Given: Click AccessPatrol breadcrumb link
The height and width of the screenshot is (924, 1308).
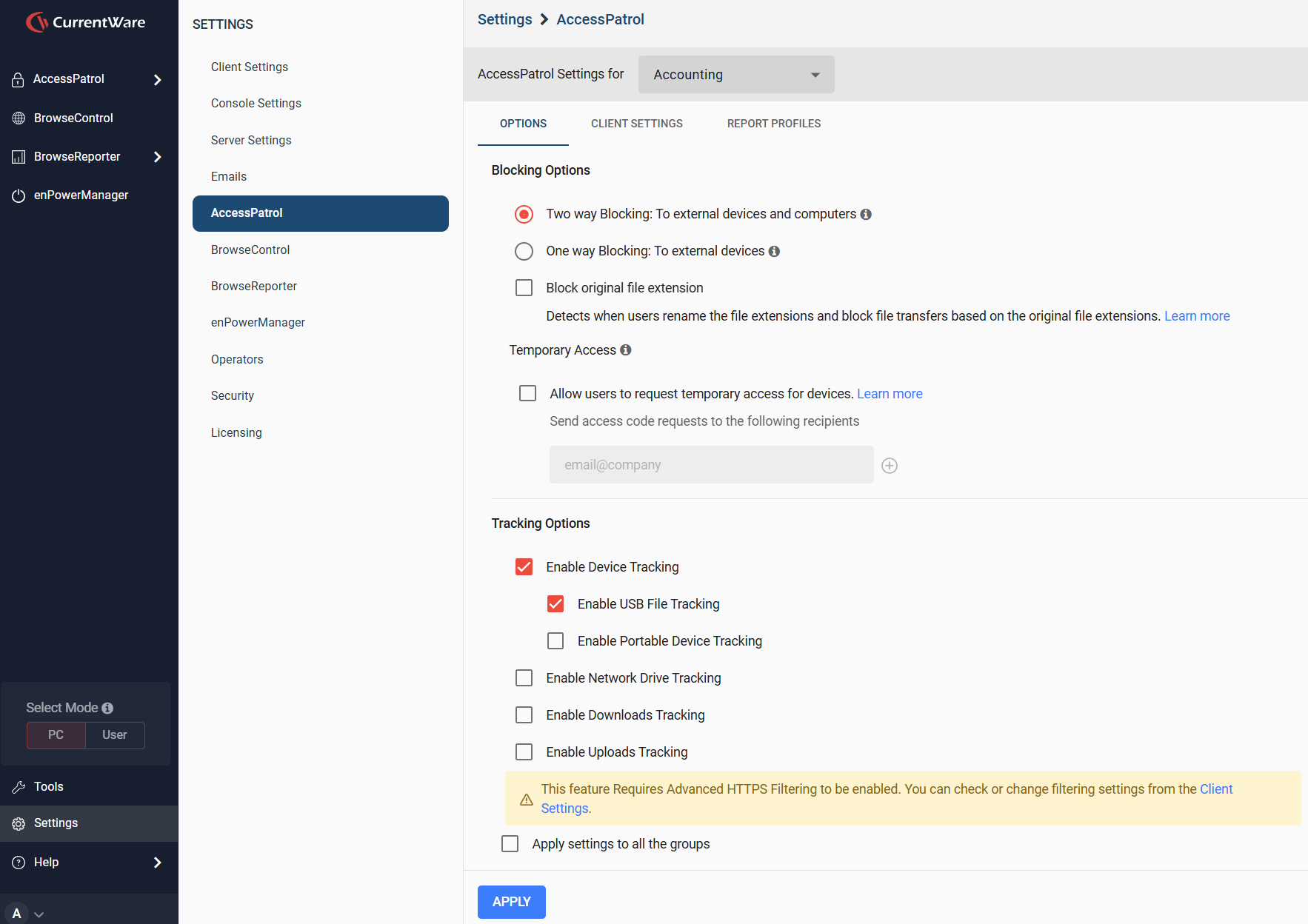Looking at the screenshot, I should click(x=600, y=19).
